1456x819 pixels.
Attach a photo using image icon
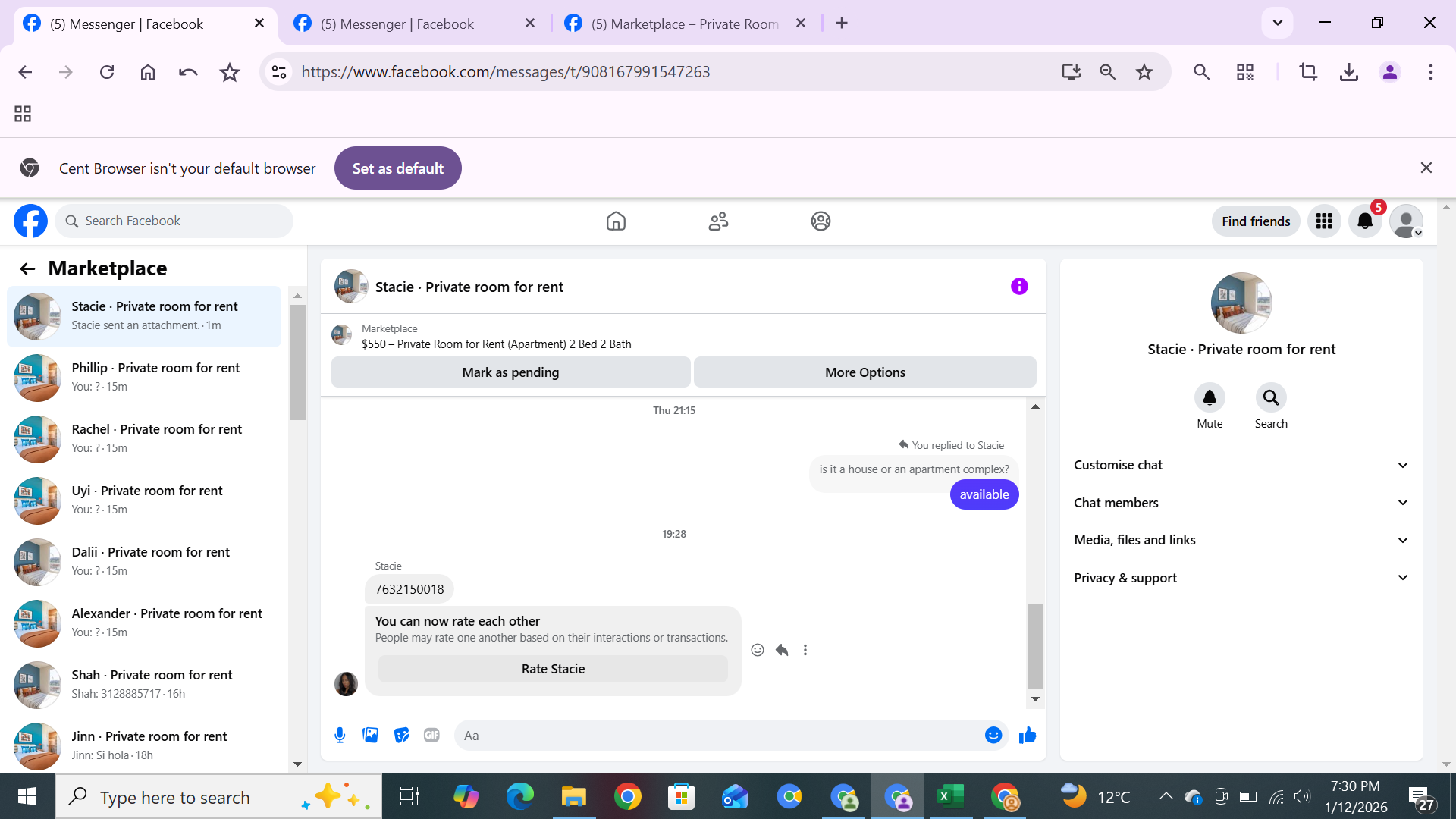[x=370, y=735]
